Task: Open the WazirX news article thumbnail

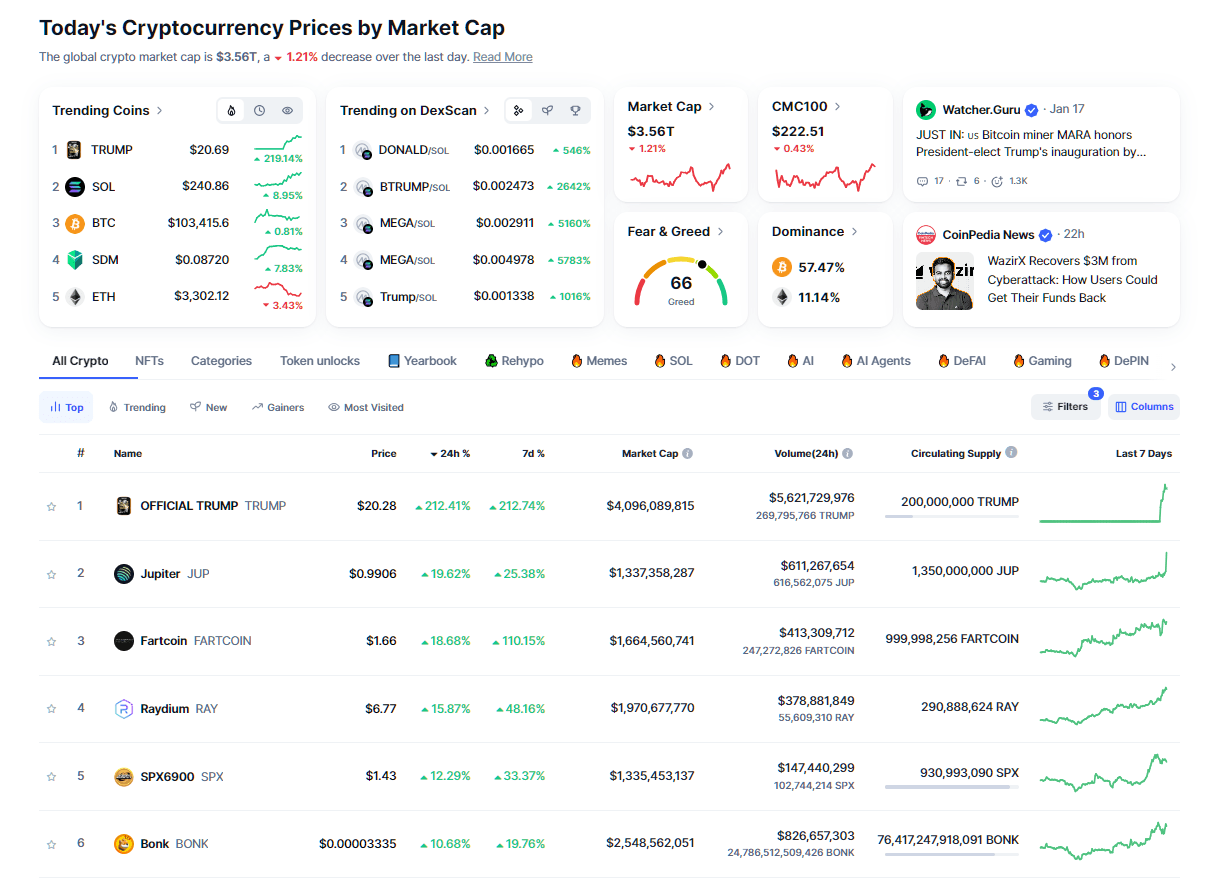Action: pyautogui.click(x=944, y=282)
